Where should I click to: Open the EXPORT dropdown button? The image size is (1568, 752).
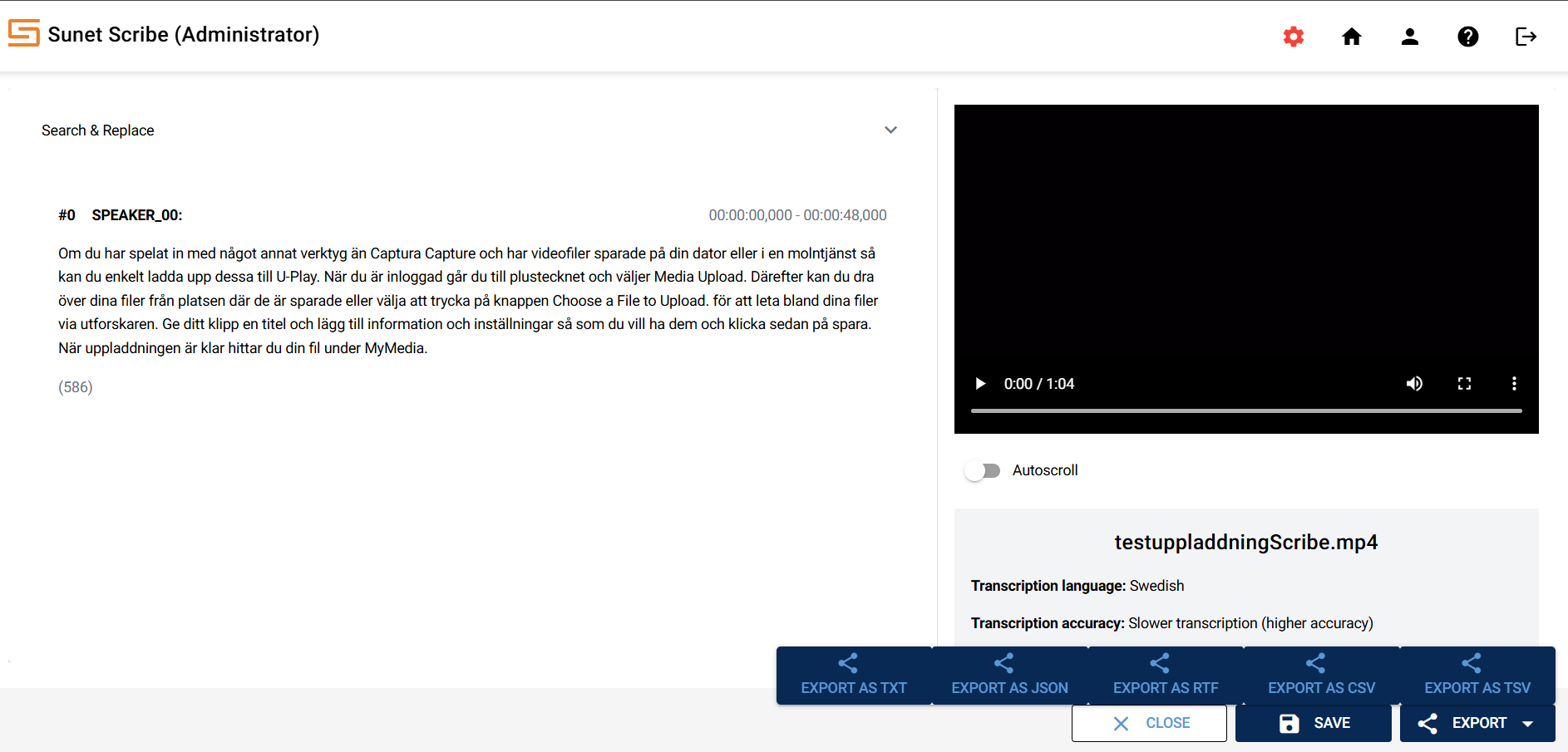tap(1477, 723)
